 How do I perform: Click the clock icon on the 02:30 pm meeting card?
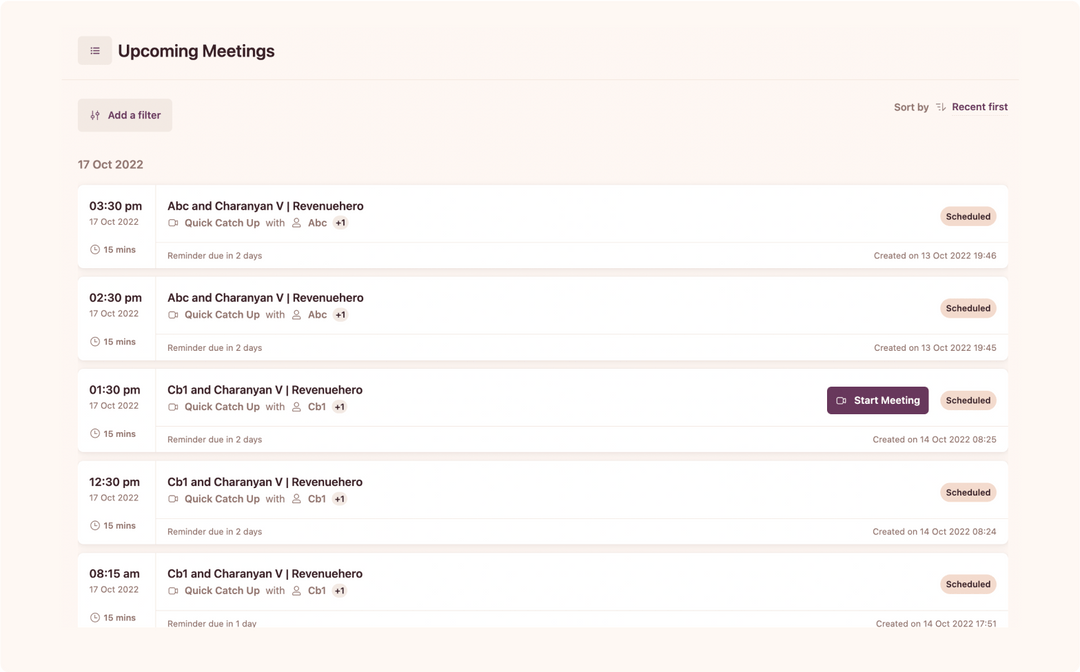[93, 341]
